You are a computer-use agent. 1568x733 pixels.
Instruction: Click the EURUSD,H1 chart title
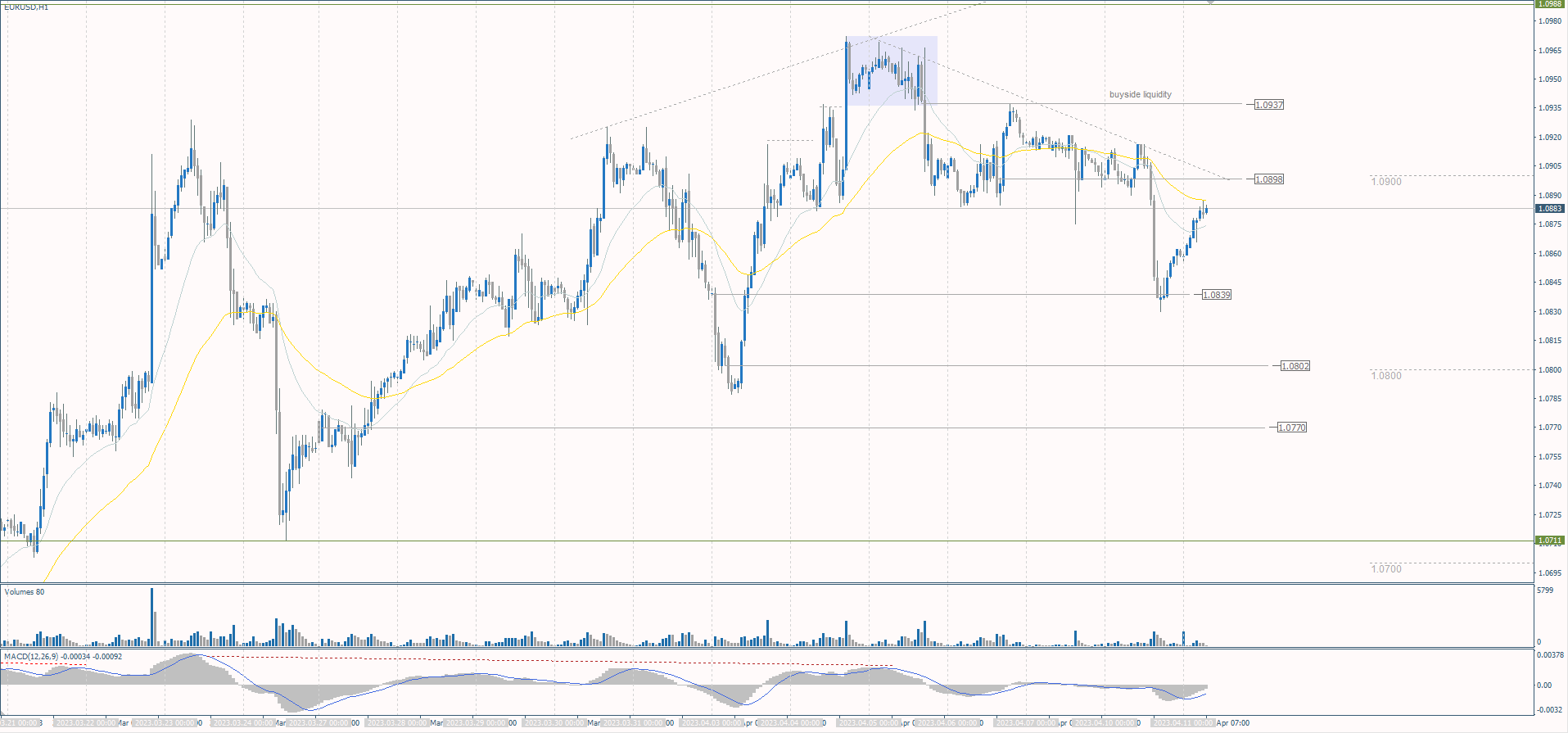26,7
